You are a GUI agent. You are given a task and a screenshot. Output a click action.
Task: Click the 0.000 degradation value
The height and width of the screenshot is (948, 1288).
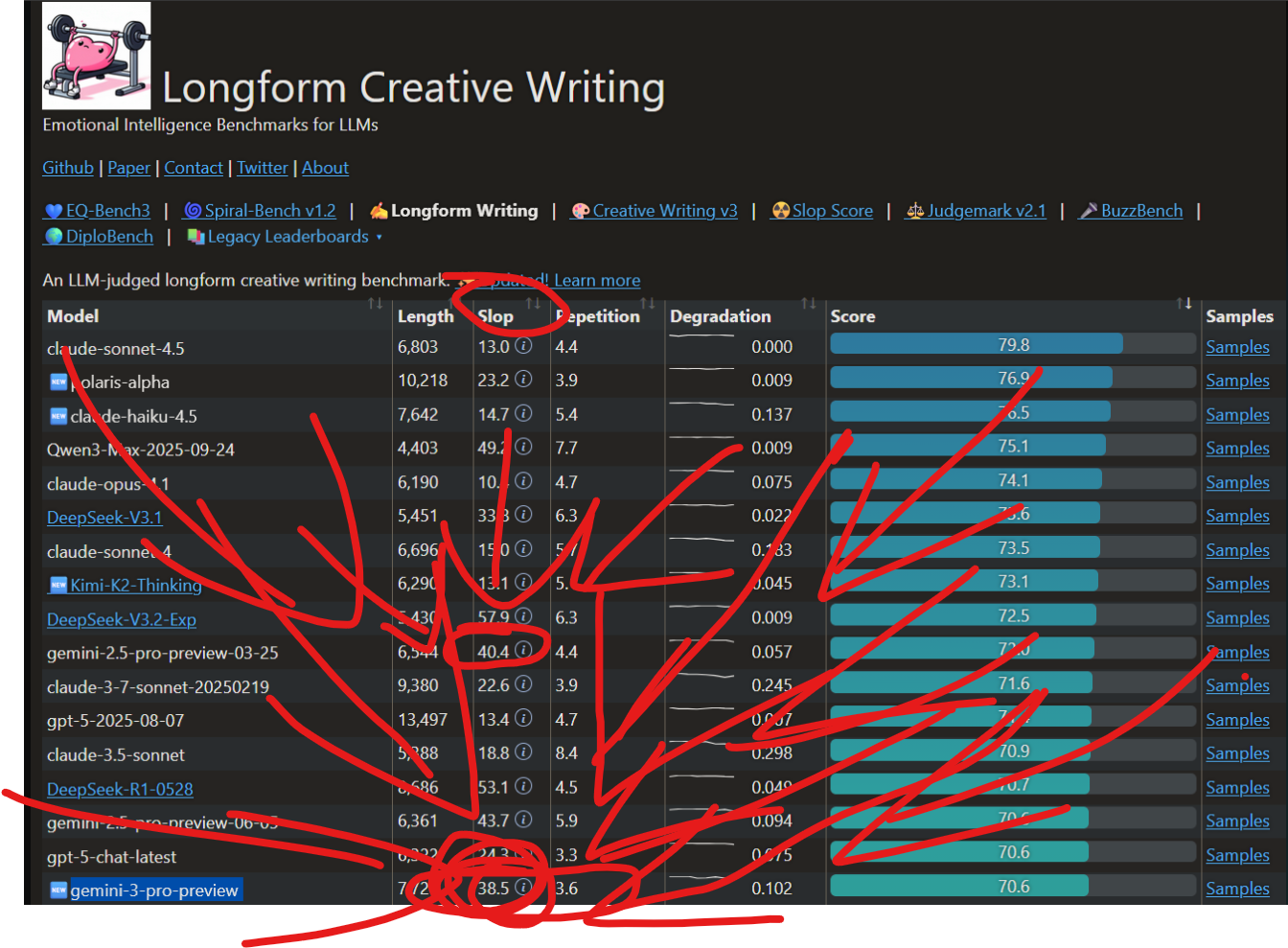pos(771,347)
